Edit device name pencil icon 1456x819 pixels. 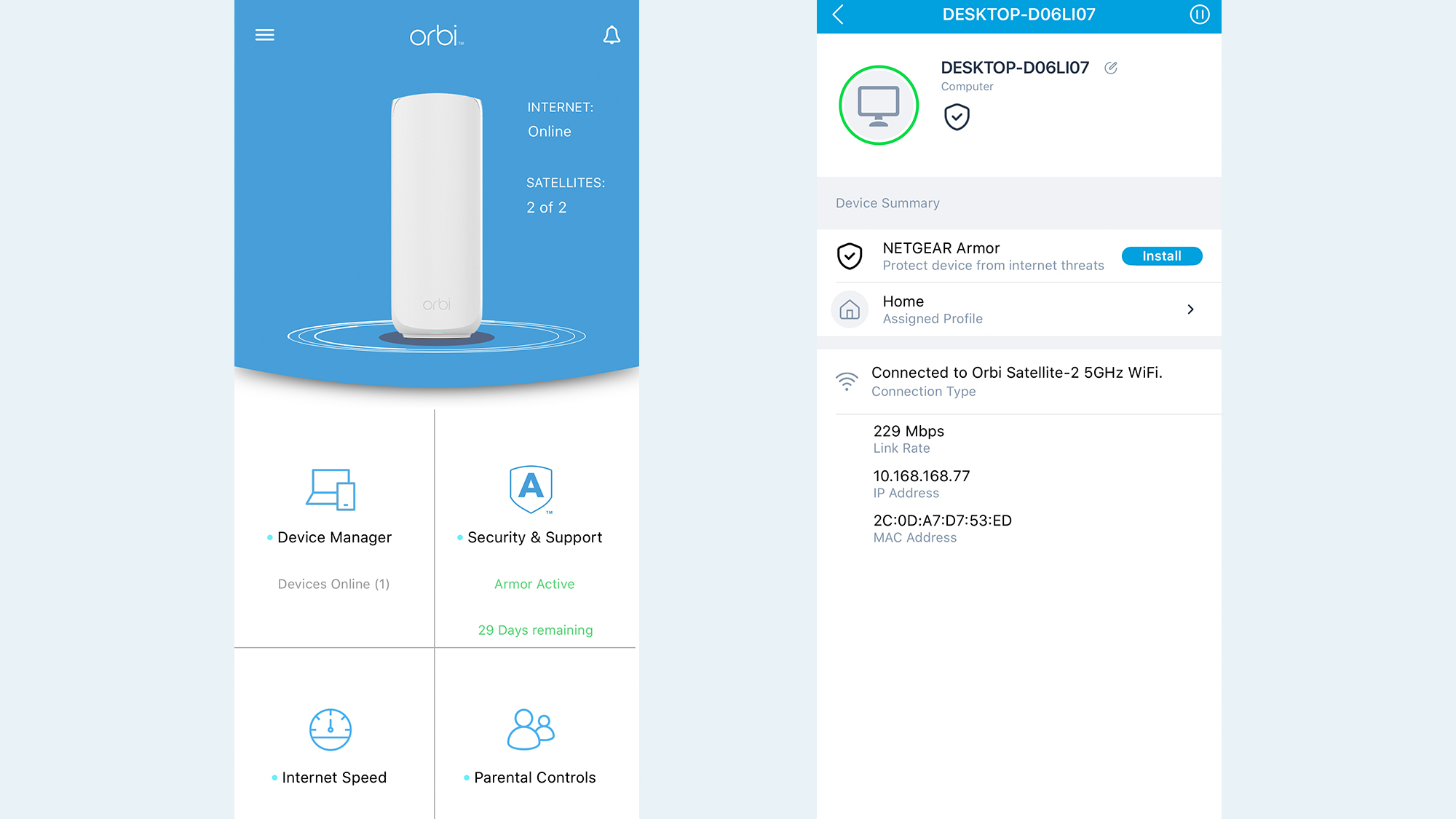[x=1111, y=68]
